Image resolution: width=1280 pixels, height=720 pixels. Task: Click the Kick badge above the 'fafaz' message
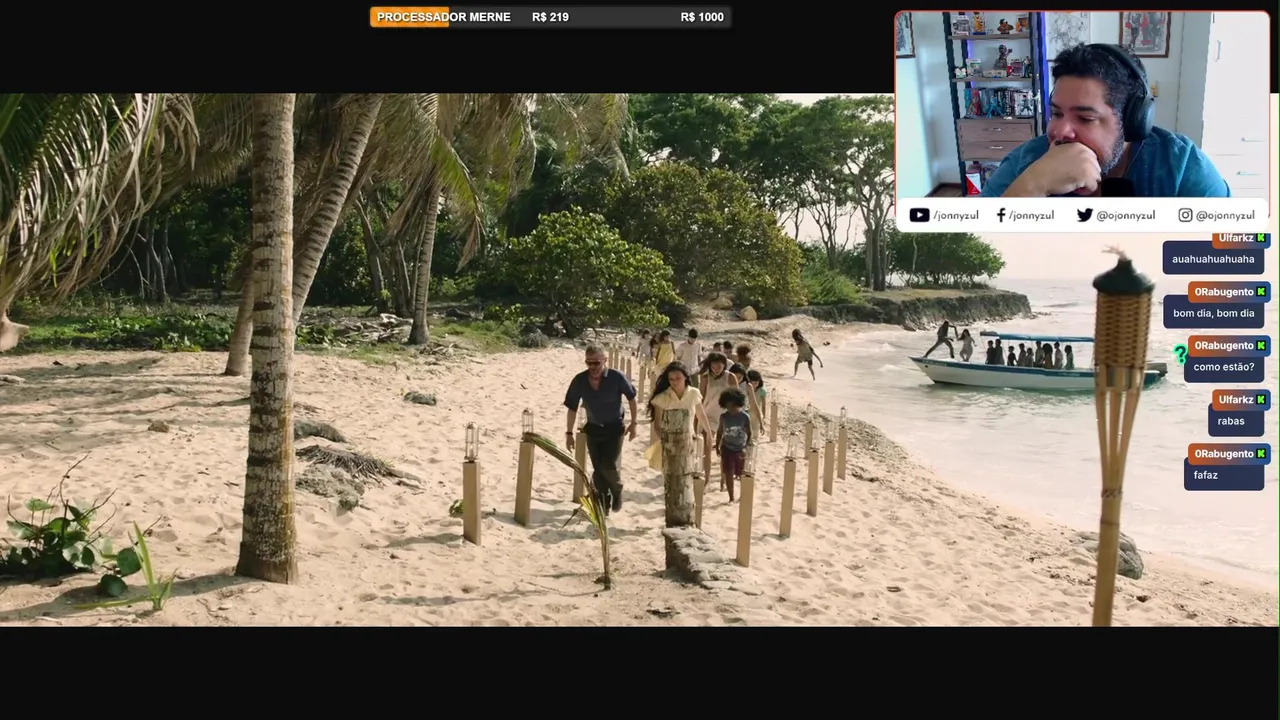tap(1261, 454)
